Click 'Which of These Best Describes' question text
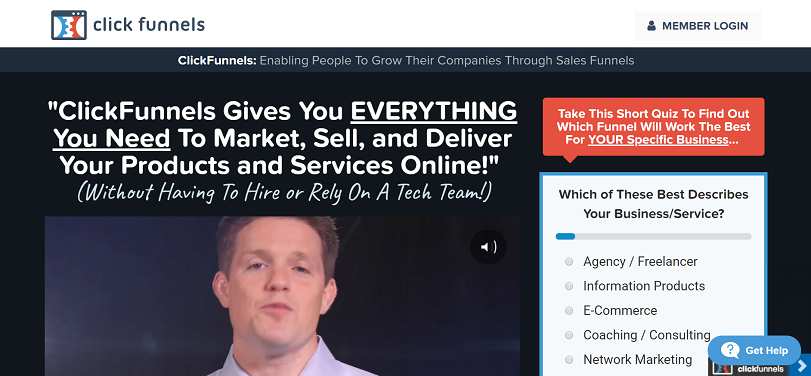Screen dimensions: 811x376 [653, 204]
